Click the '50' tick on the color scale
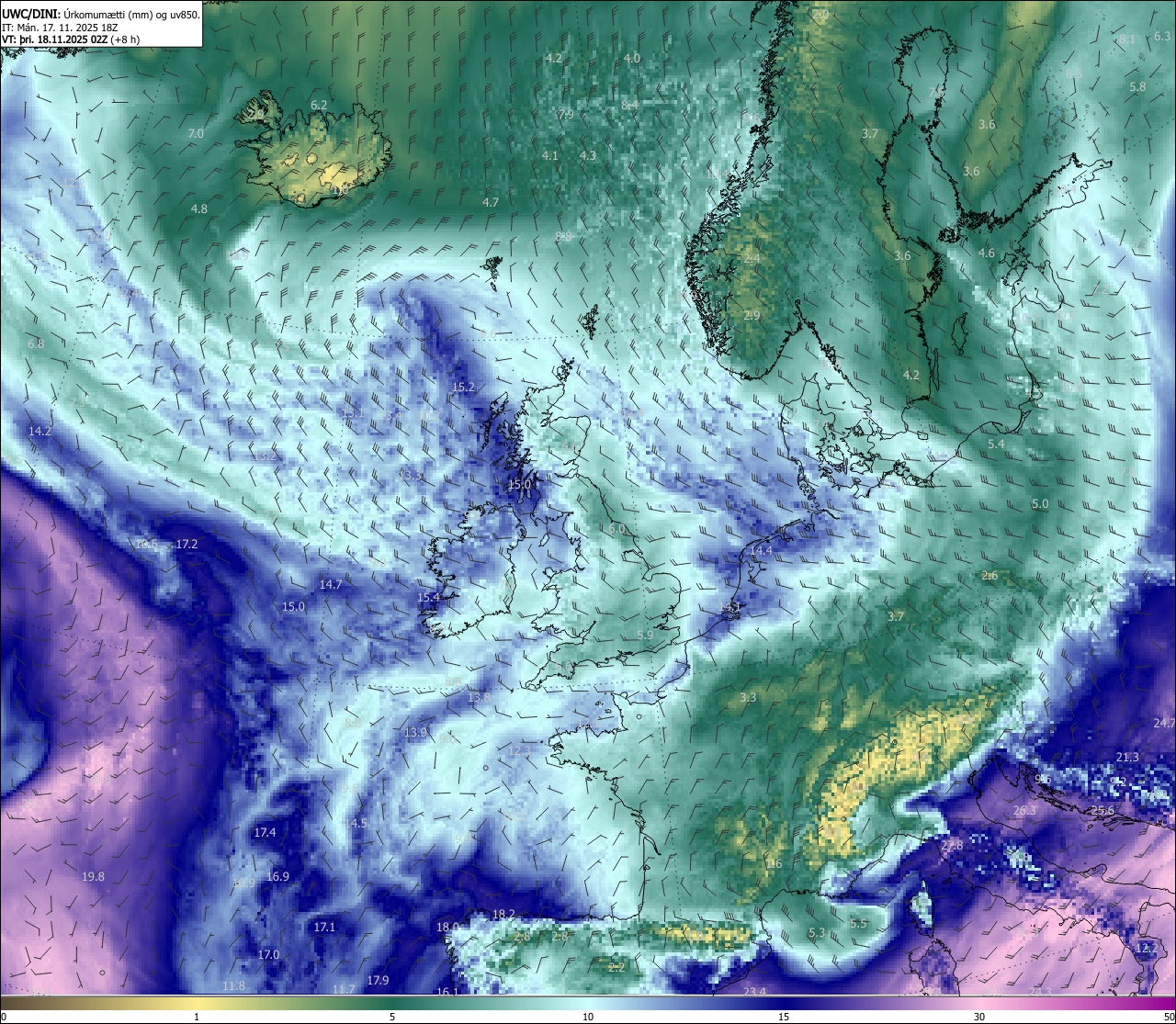 [x=1169, y=1017]
